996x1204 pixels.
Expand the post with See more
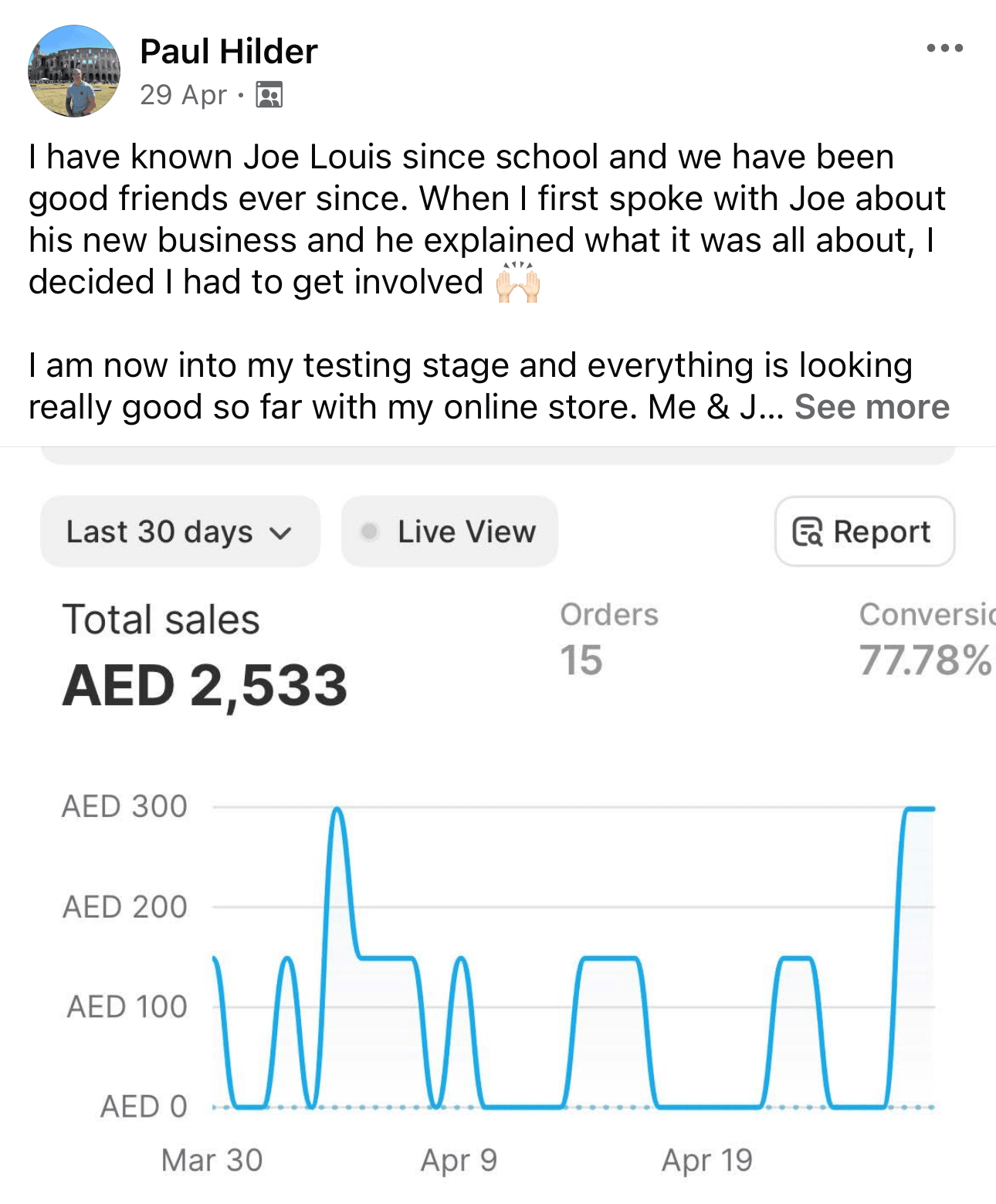(872, 407)
